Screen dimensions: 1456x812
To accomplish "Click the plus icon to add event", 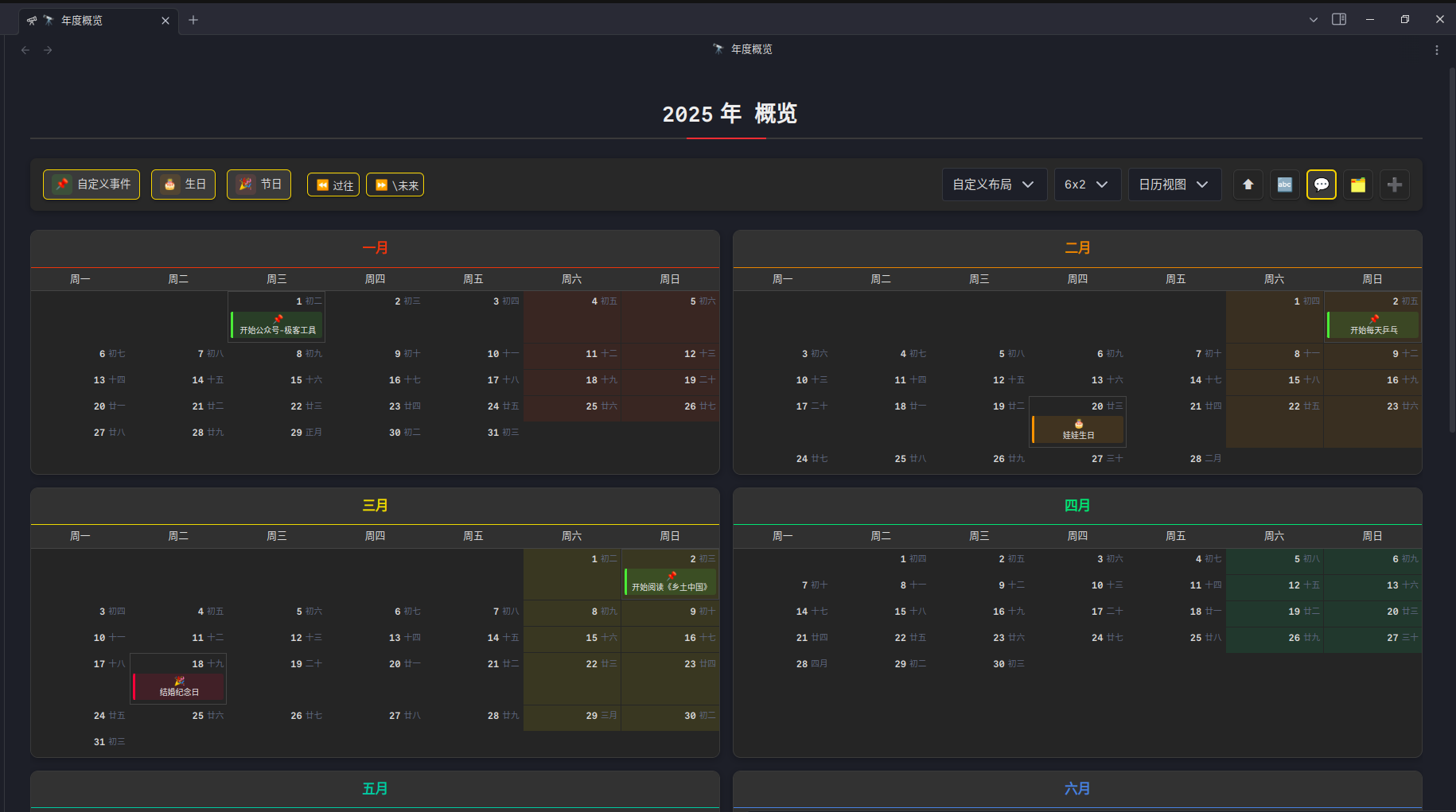I will coord(1394,185).
